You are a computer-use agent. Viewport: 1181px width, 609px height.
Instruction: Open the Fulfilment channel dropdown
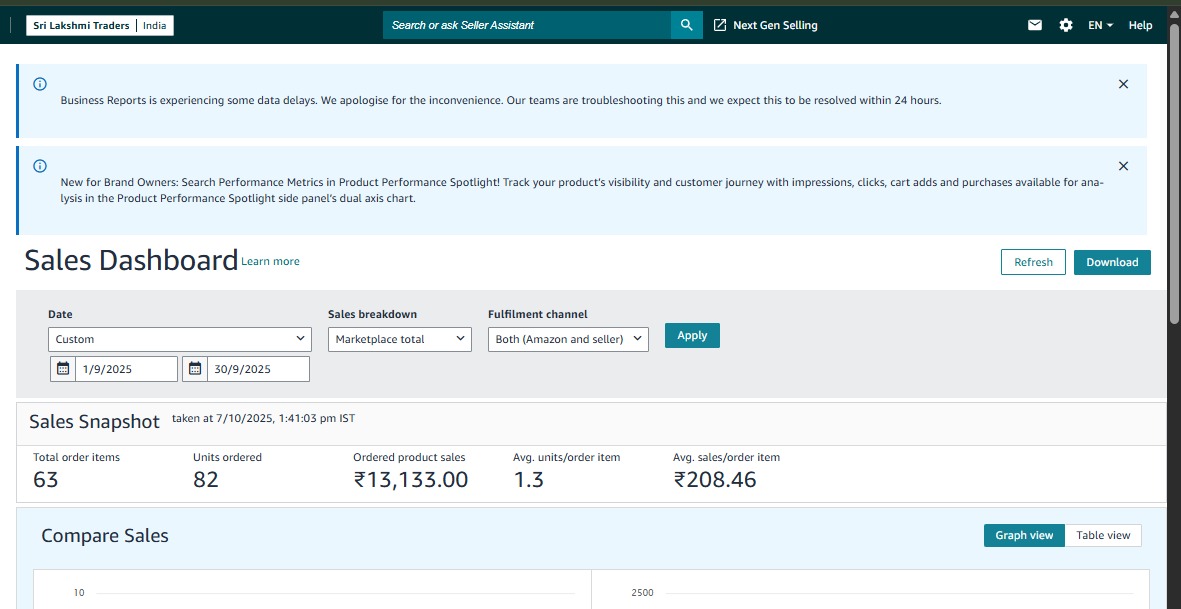coord(568,339)
